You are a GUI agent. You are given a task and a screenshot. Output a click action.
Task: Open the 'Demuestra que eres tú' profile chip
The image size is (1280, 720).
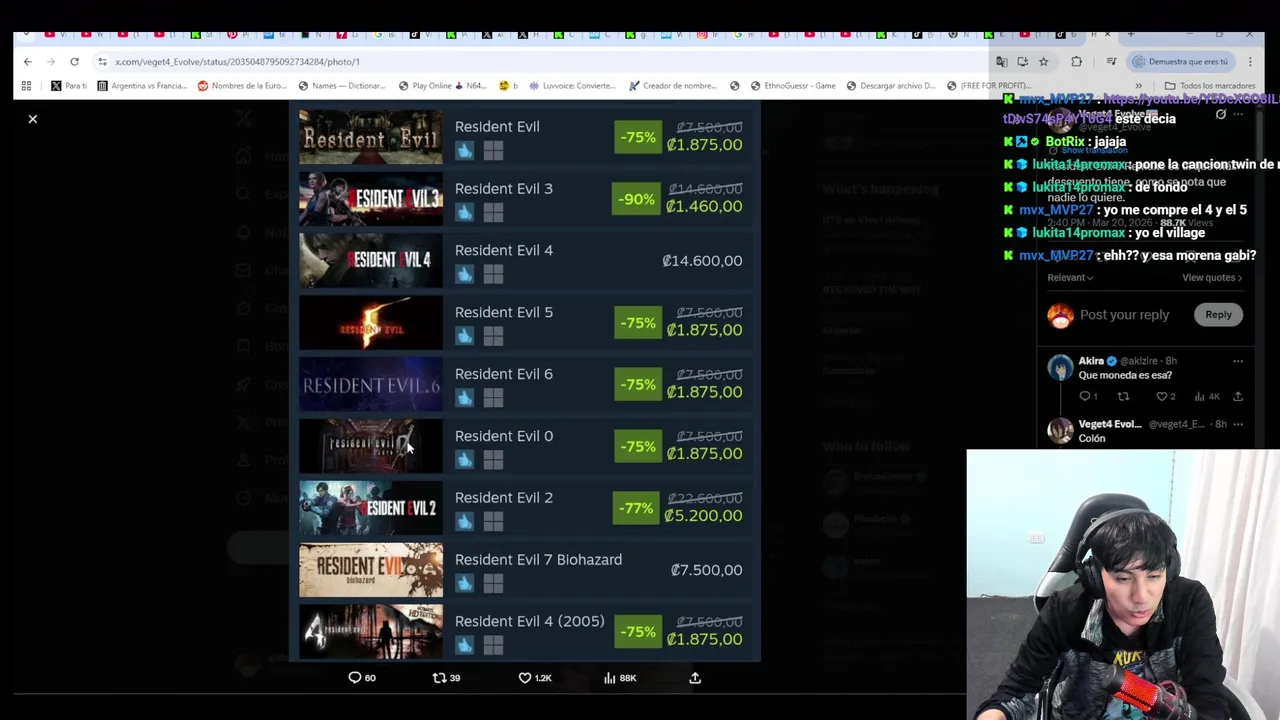pyautogui.click(x=1180, y=62)
